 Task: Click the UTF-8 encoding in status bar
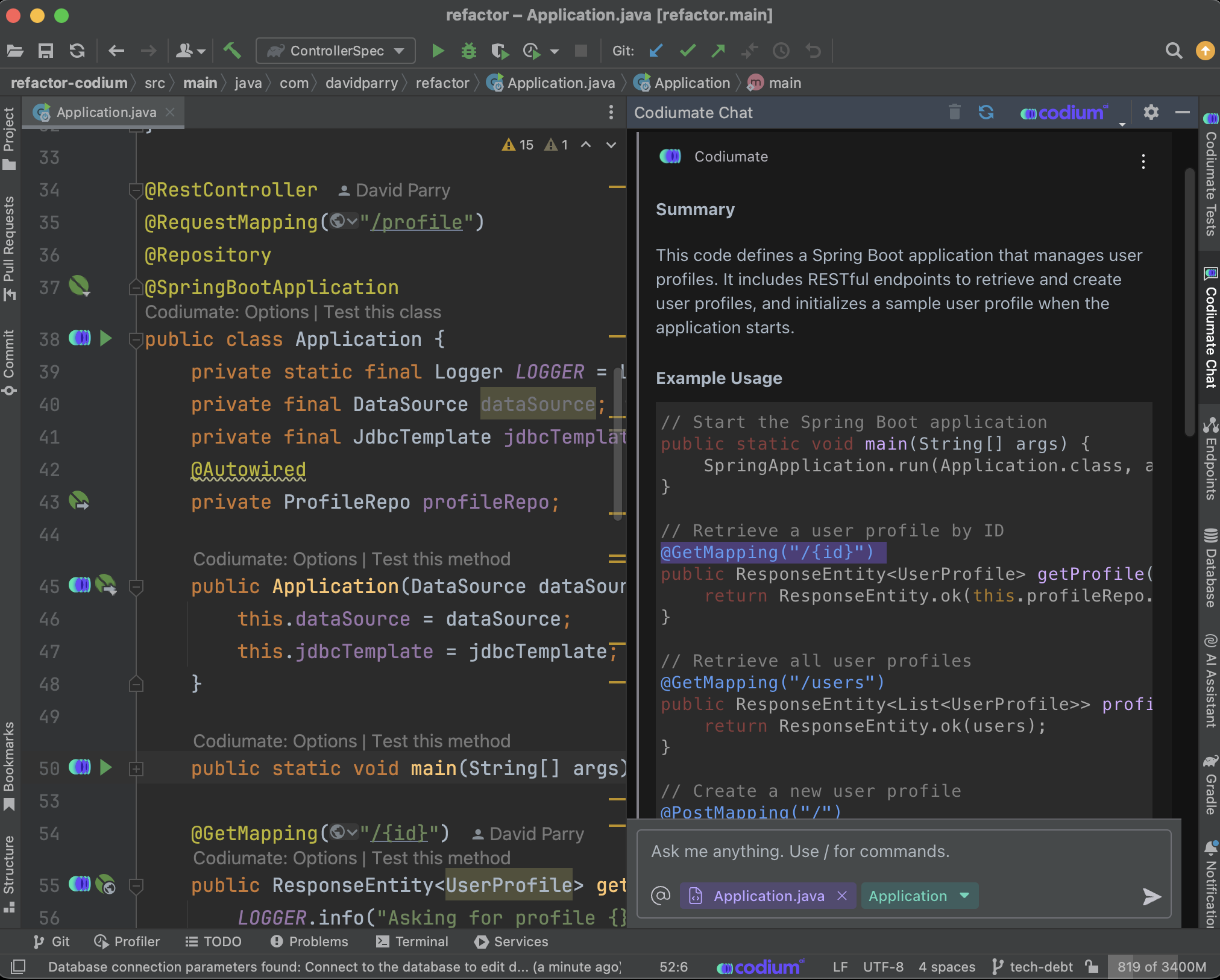tap(883, 967)
